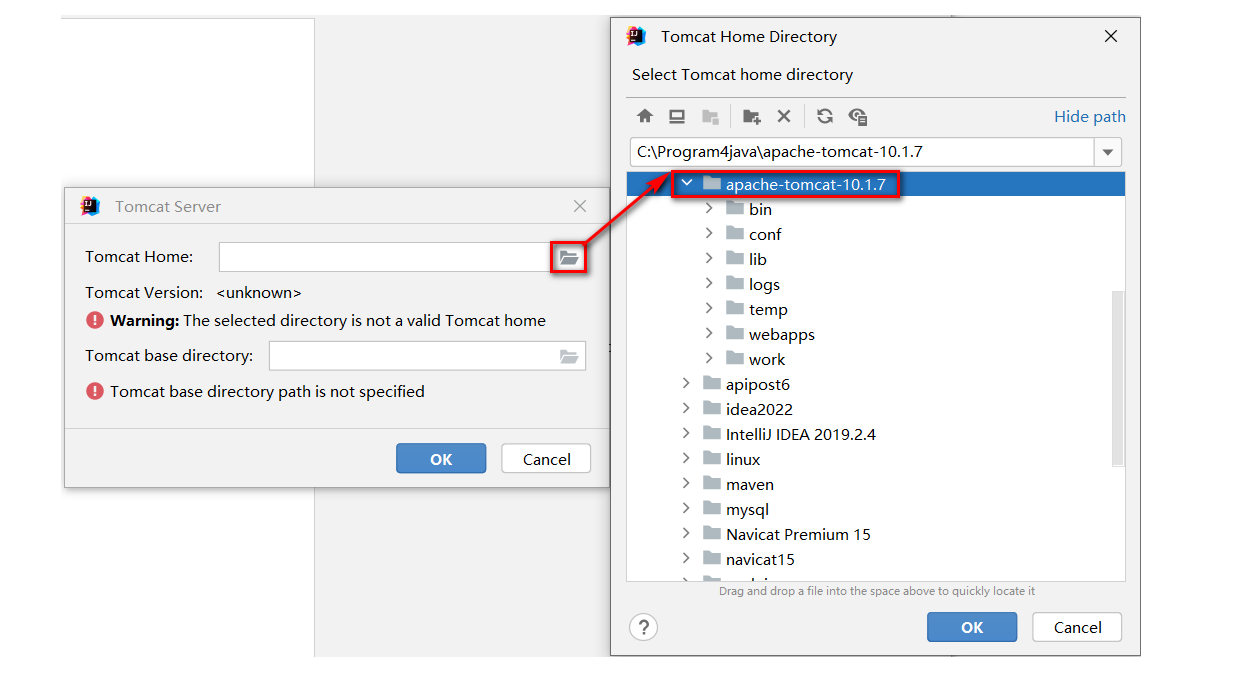Select the navicat15 folder

click(760, 560)
